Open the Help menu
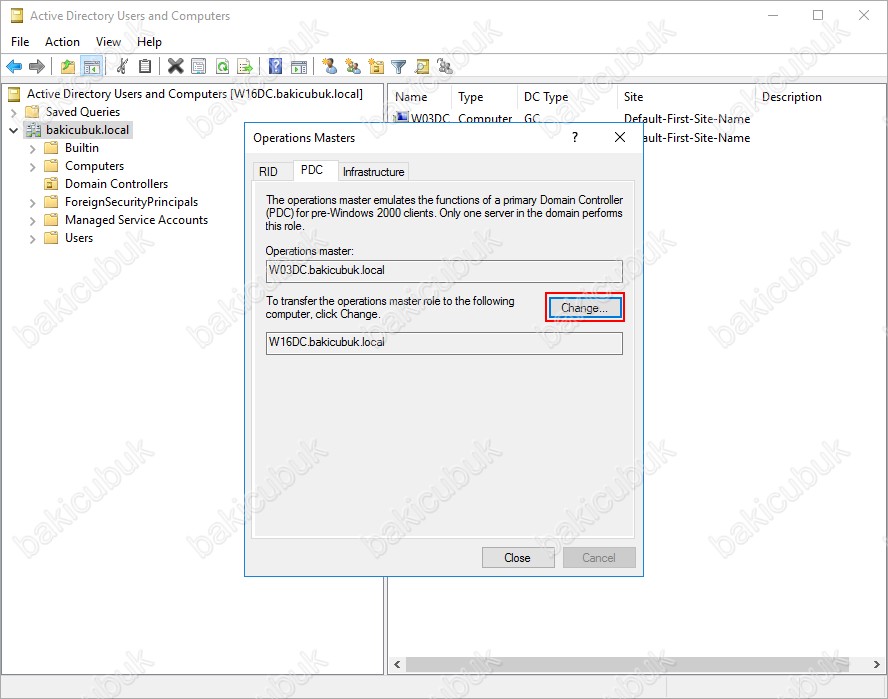888x699 pixels. tap(149, 42)
